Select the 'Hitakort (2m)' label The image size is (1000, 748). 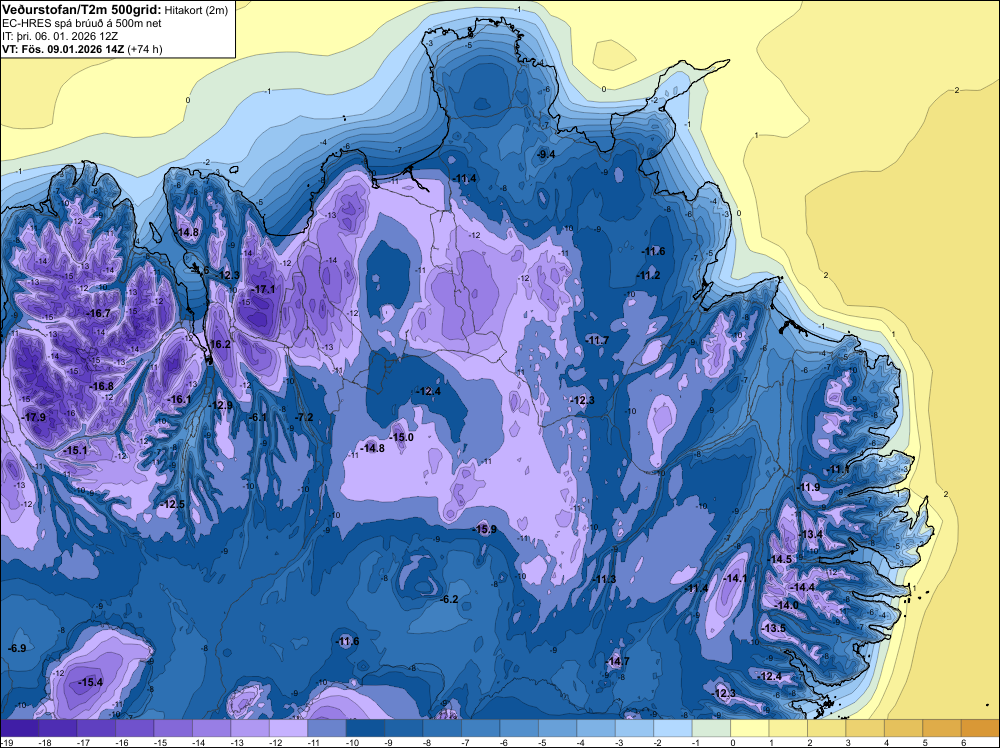[196, 10]
